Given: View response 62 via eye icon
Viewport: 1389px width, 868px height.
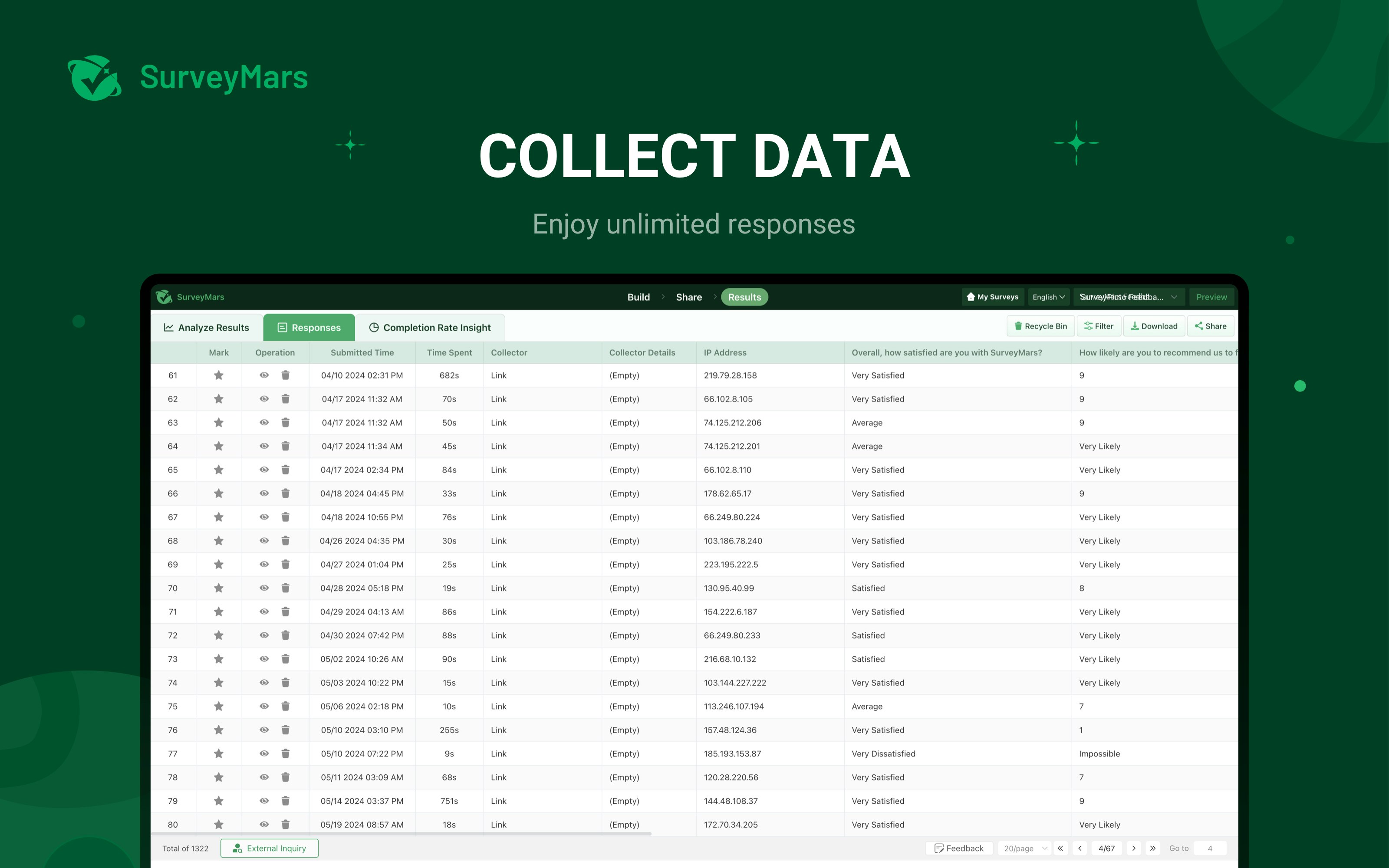Looking at the screenshot, I should point(264,399).
